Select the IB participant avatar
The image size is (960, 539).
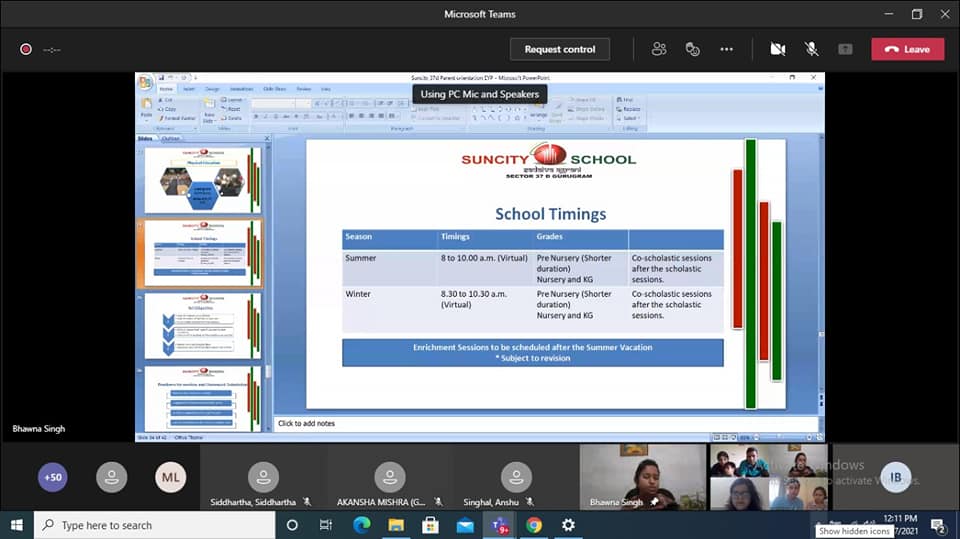896,477
